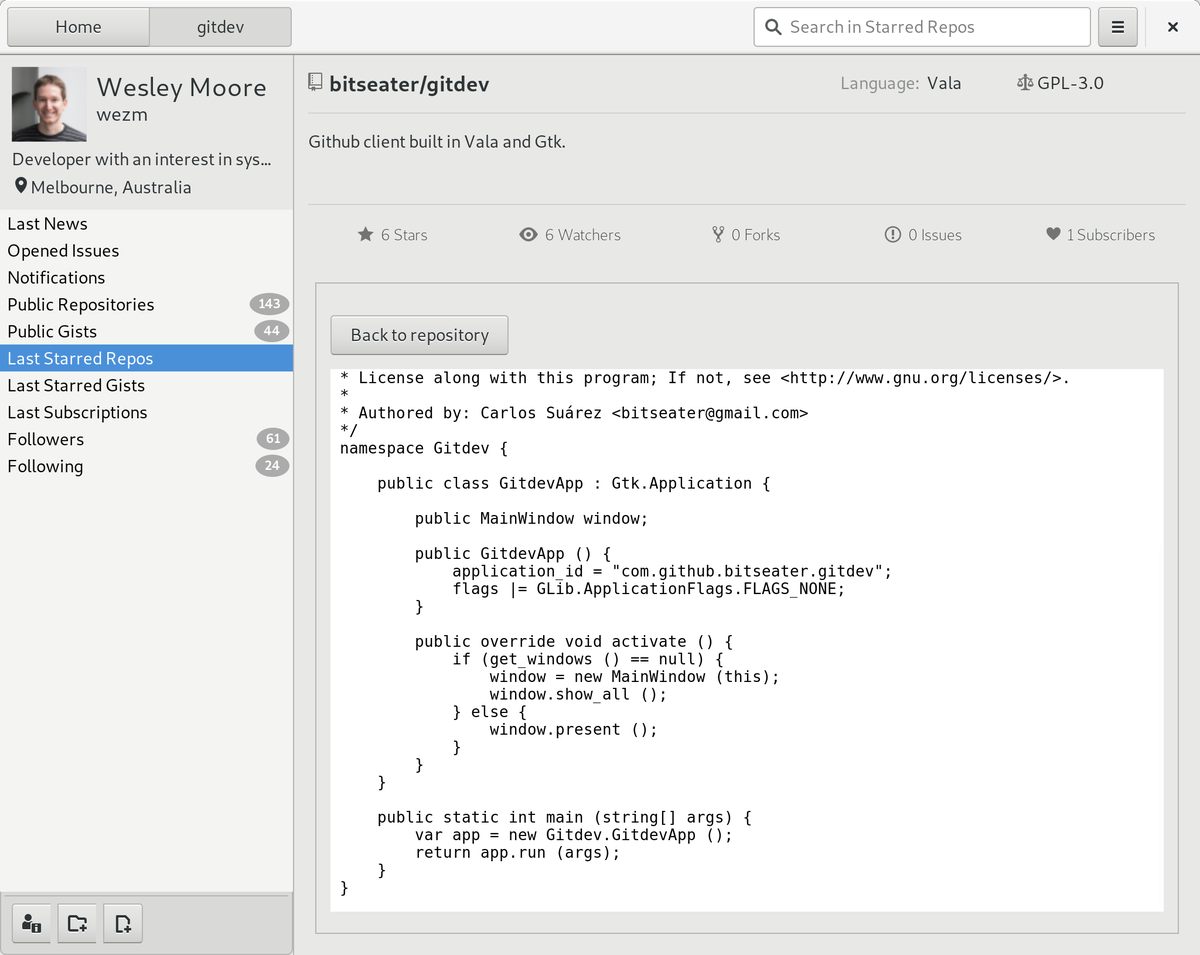Click the 'window.present ();' code line
The height and width of the screenshot is (955, 1200).
pos(574,729)
